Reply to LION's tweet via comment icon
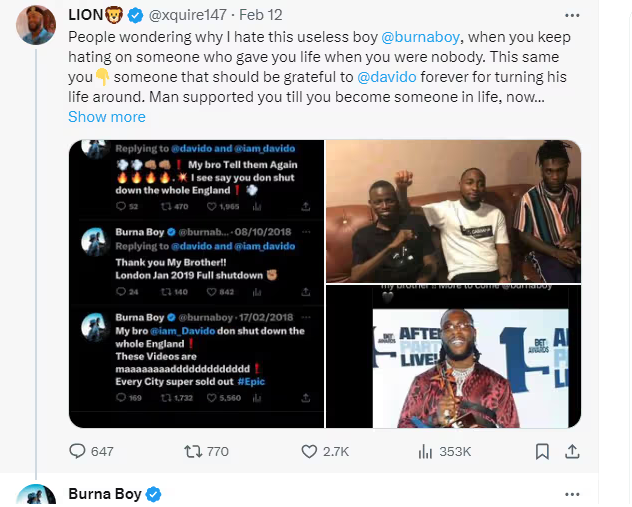This screenshot has width=632, height=507. coord(77,451)
